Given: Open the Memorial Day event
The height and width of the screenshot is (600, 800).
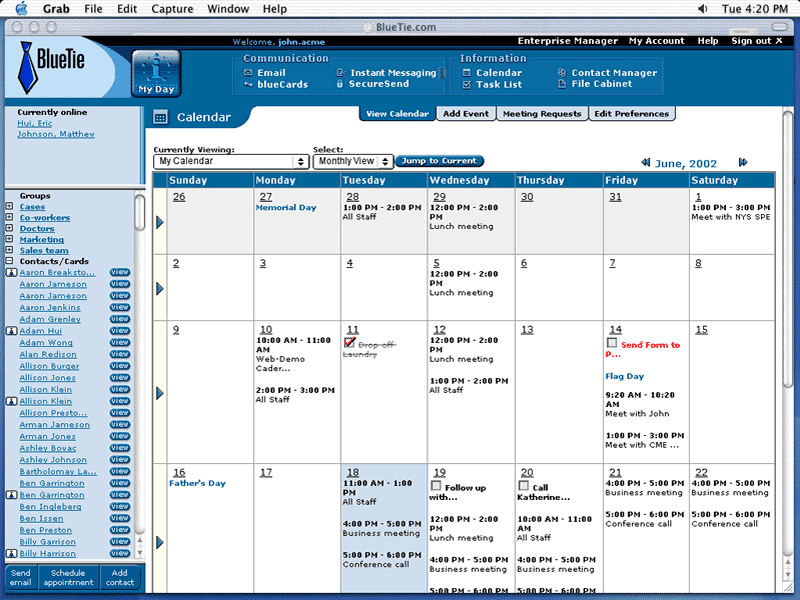Looking at the screenshot, I should click(x=286, y=208).
